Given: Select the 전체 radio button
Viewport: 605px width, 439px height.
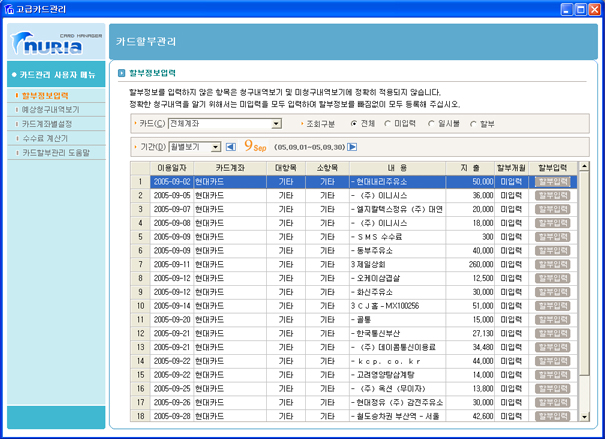Looking at the screenshot, I should click(x=355, y=123).
